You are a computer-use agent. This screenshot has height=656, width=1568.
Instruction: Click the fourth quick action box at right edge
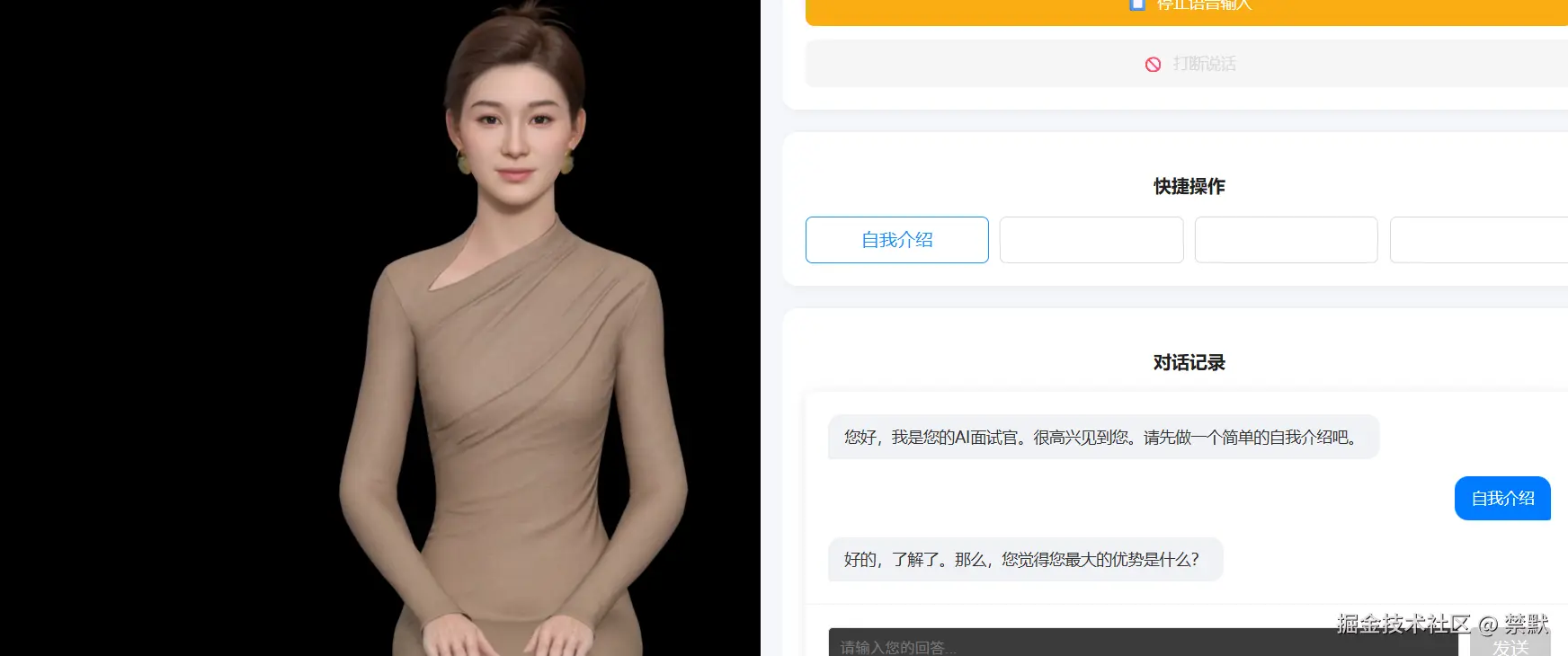point(1479,240)
